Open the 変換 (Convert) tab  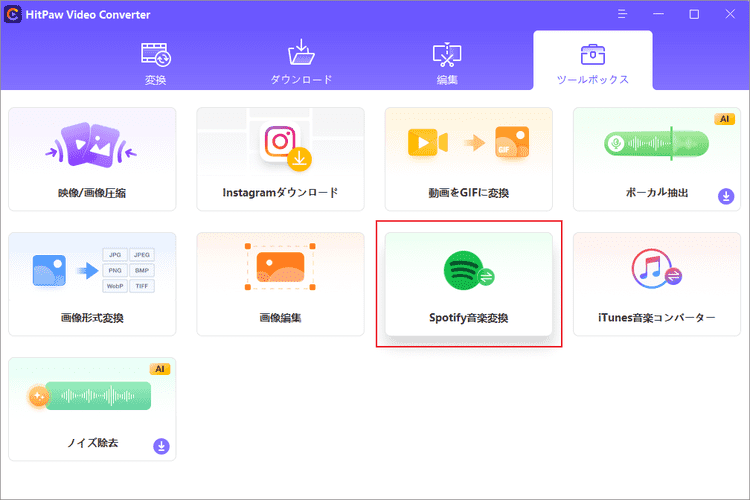(x=155, y=62)
